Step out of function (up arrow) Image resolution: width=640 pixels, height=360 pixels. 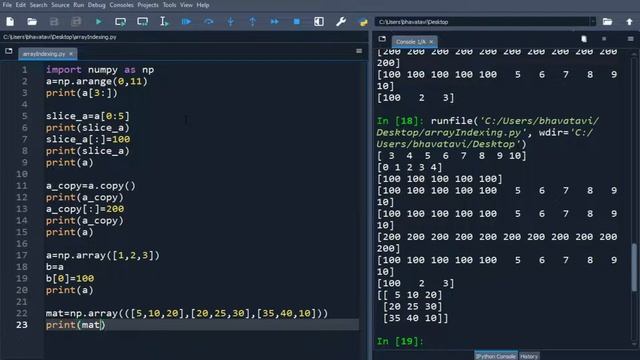253,22
